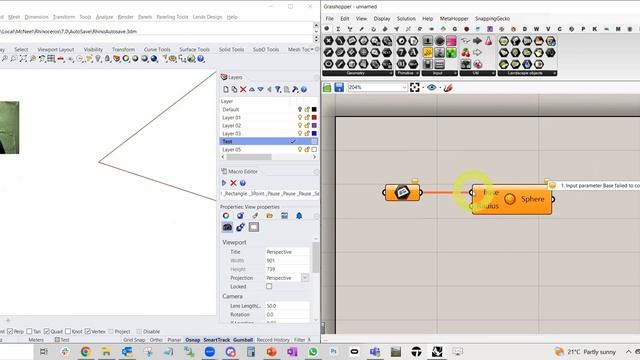Open Grasshopper Solution menu
640x360 pixels.
tap(406, 18)
